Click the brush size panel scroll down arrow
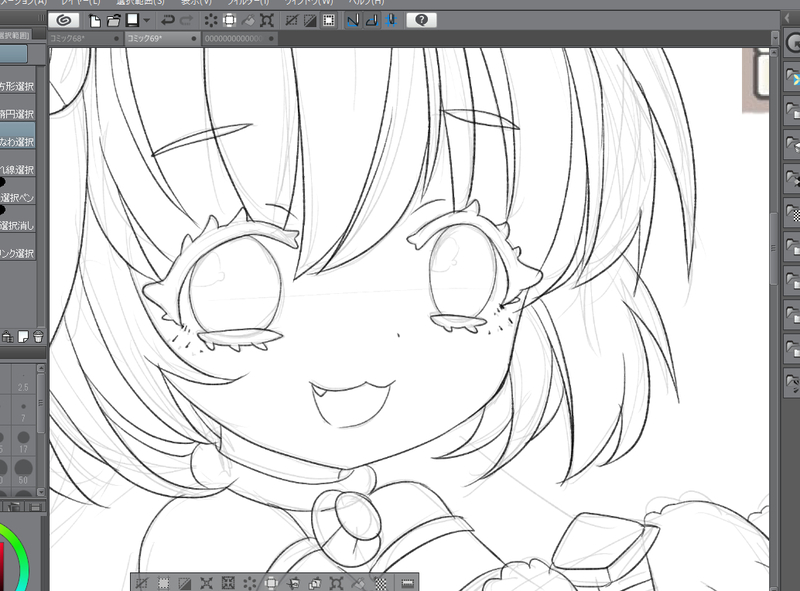Image resolution: width=800 pixels, height=591 pixels. pyautogui.click(x=41, y=492)
